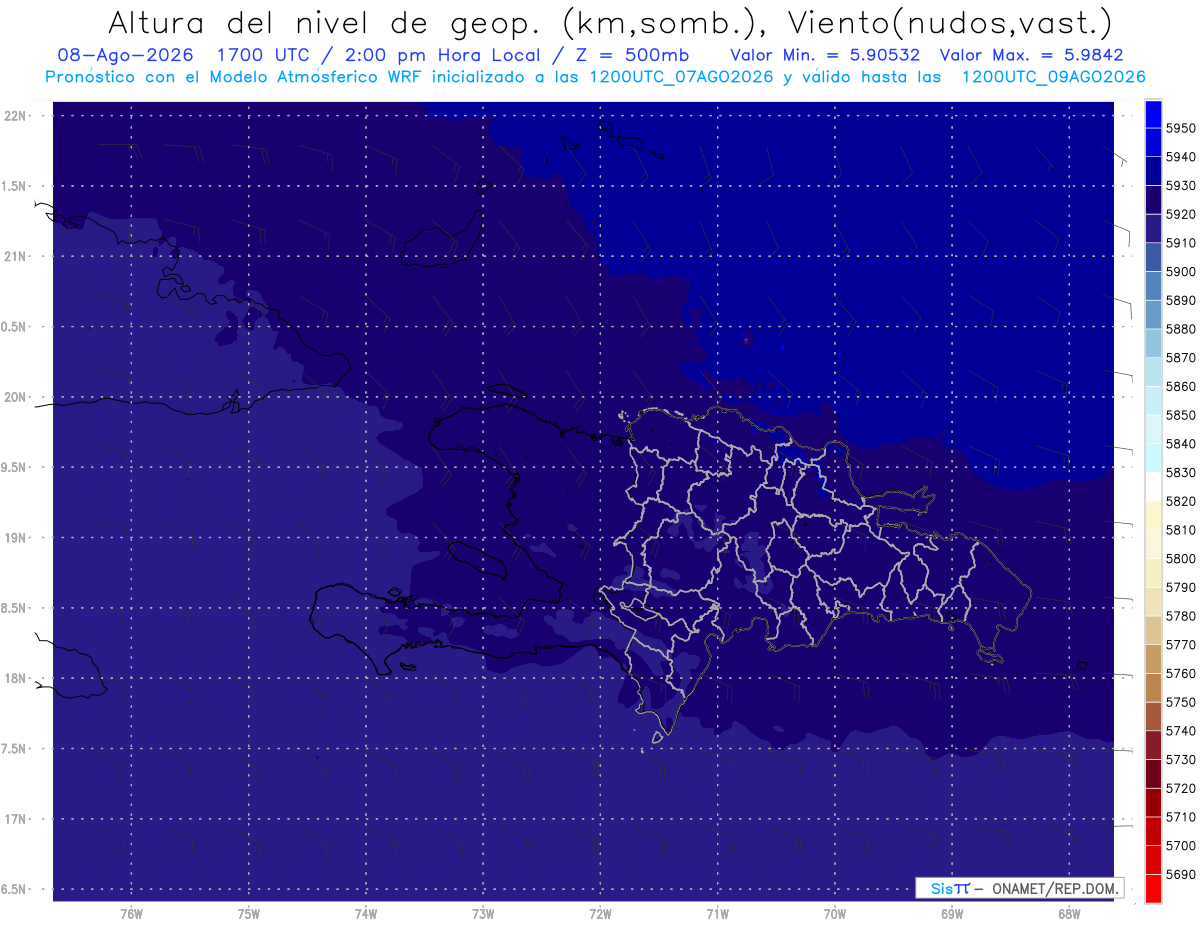Click the color swatch between 5910 and 5920

pyautogui.click(x=1153, y=228)
